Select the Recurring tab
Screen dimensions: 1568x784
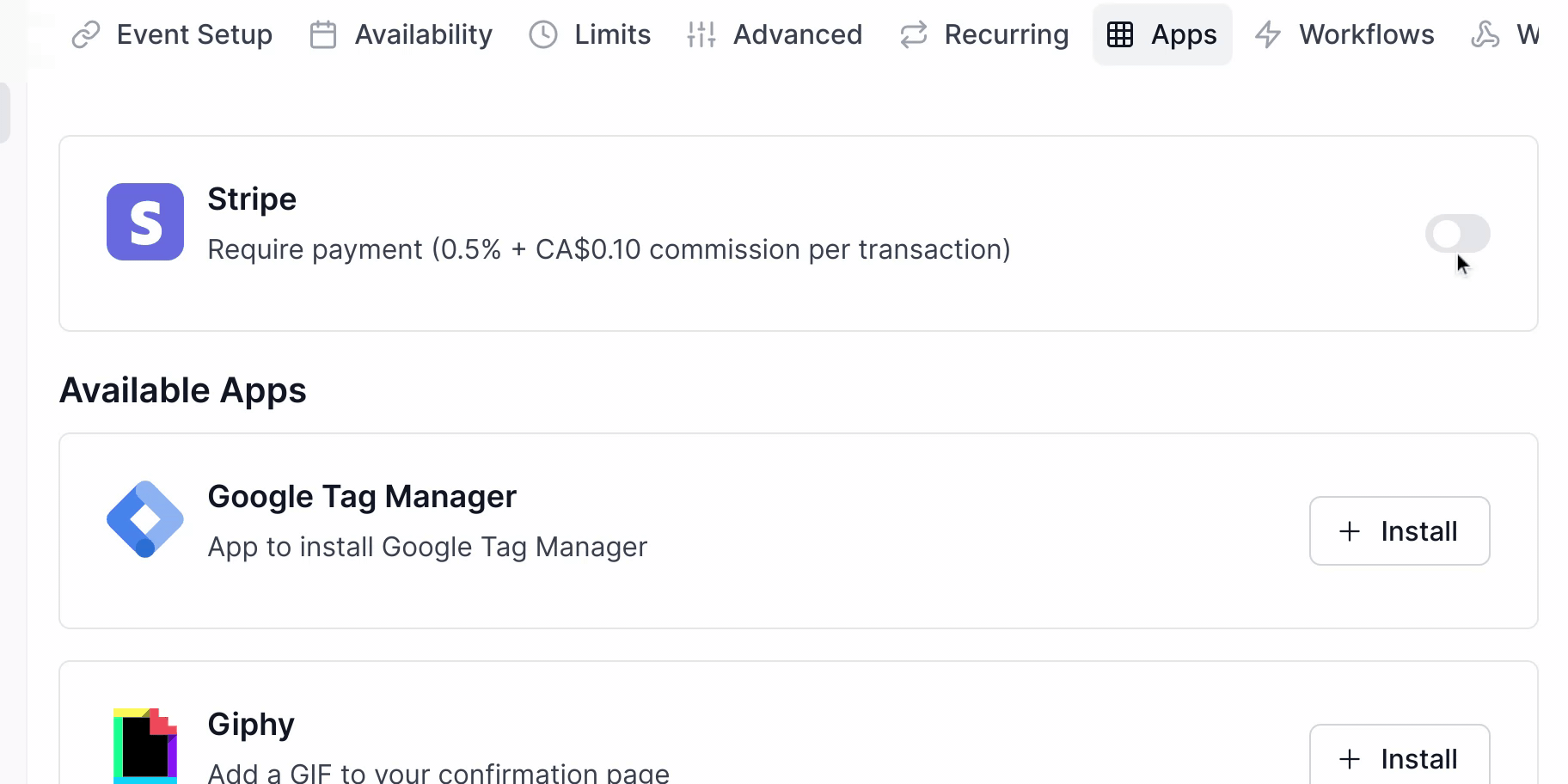(1006, 34)
